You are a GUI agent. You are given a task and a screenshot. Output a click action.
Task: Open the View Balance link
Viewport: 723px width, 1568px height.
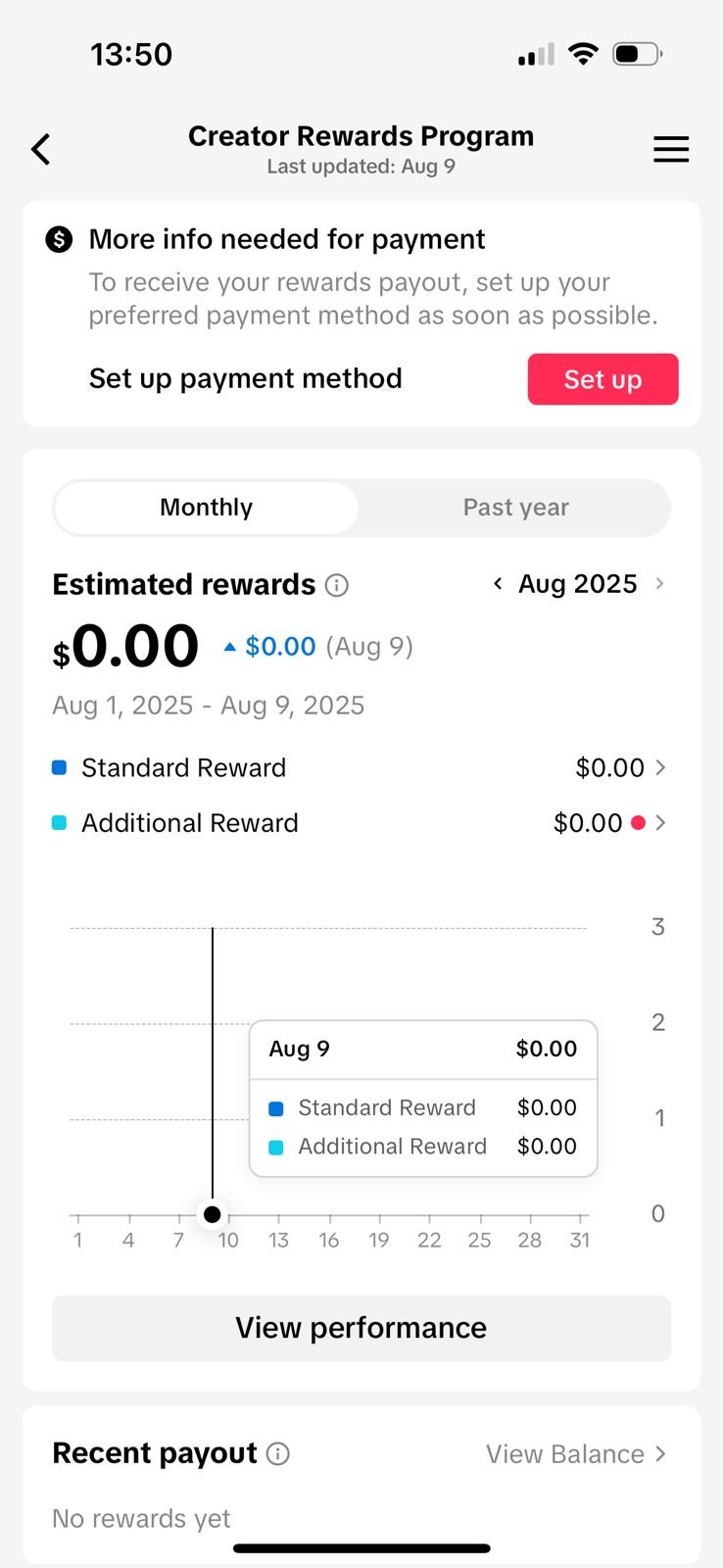pyautogui.click(x=576, y=1454)
